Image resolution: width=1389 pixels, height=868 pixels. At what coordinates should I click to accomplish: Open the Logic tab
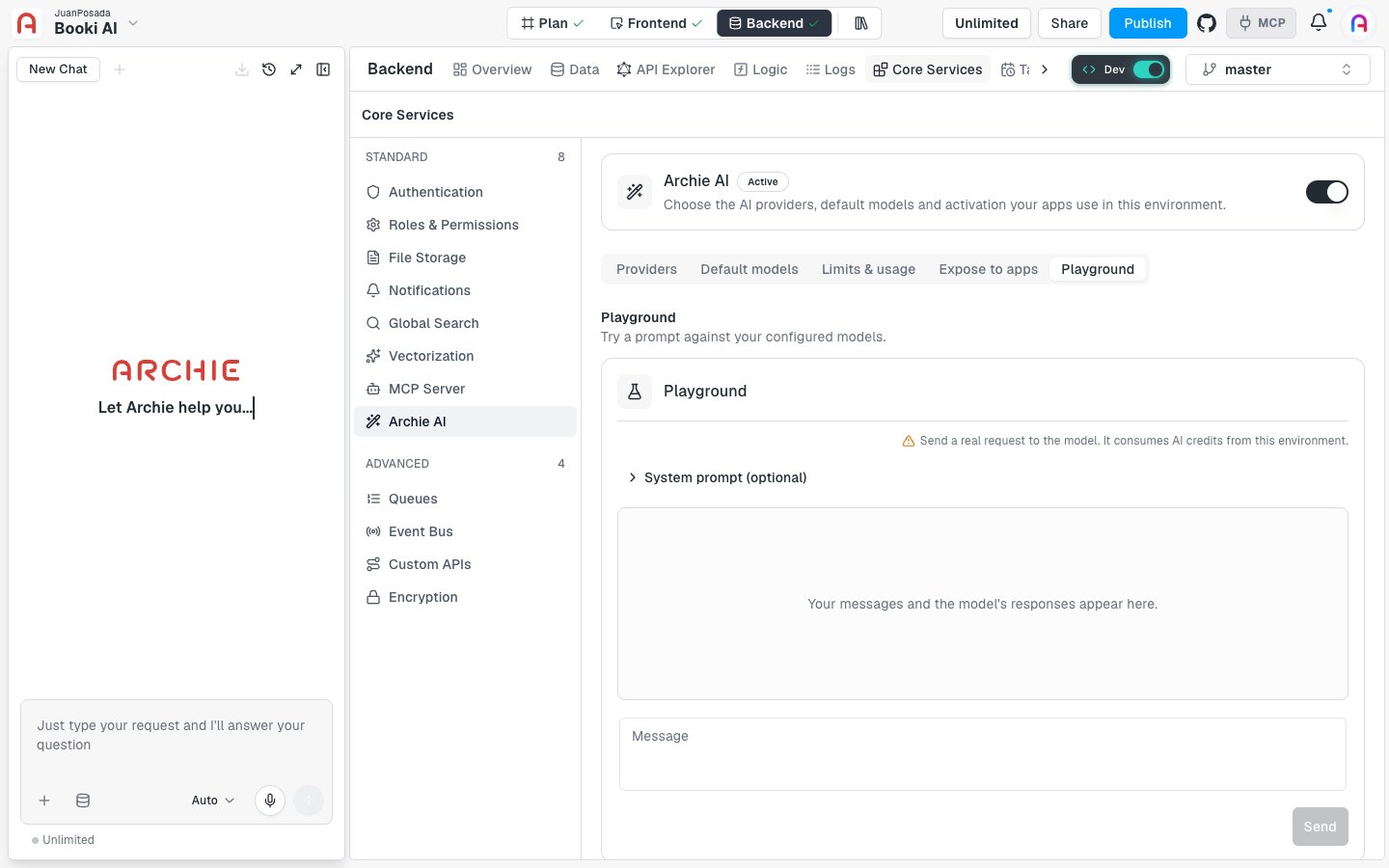click(x=760, y=69)
